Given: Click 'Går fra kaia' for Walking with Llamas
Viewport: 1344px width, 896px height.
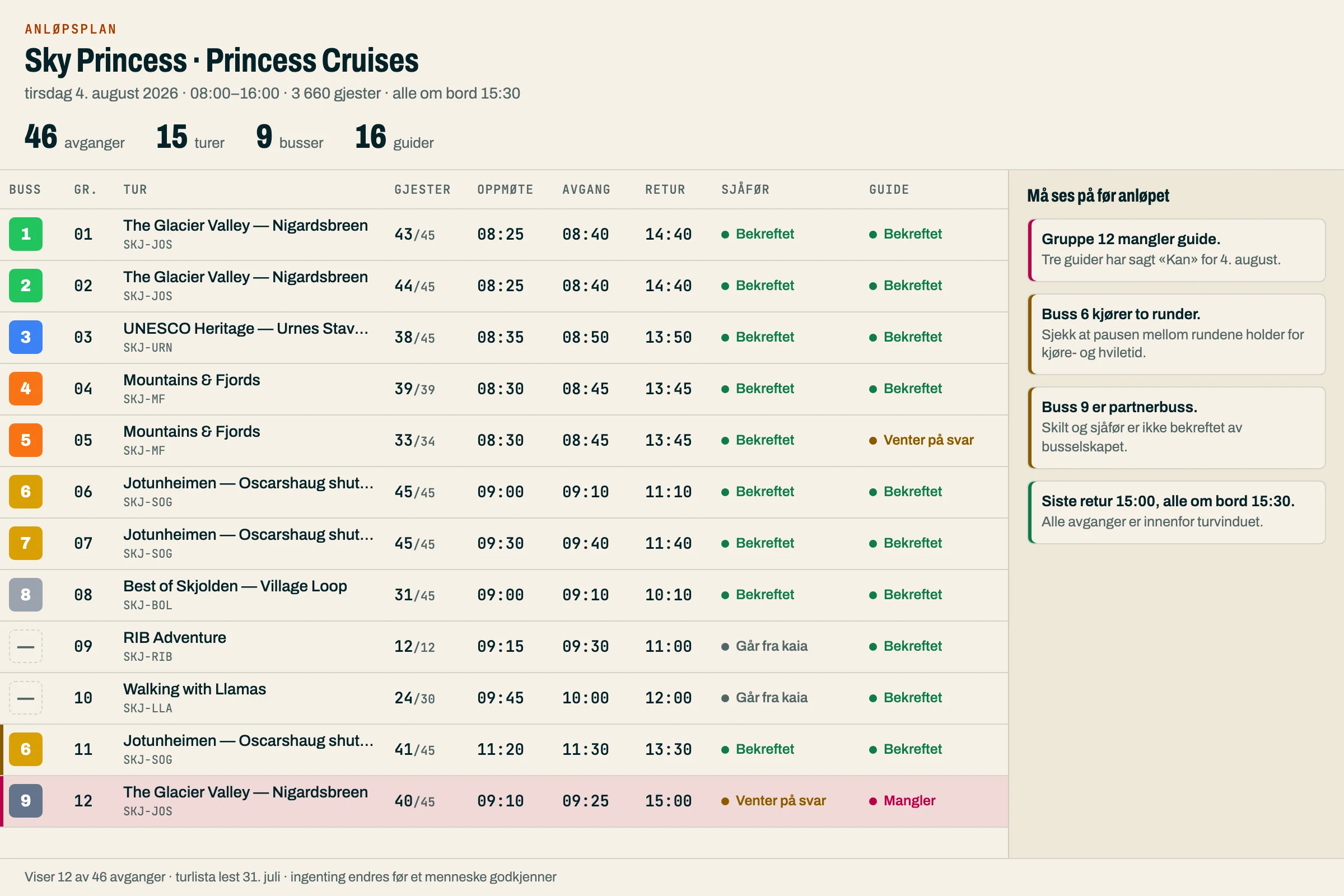Looking at the screenshot, I should 764,698.
